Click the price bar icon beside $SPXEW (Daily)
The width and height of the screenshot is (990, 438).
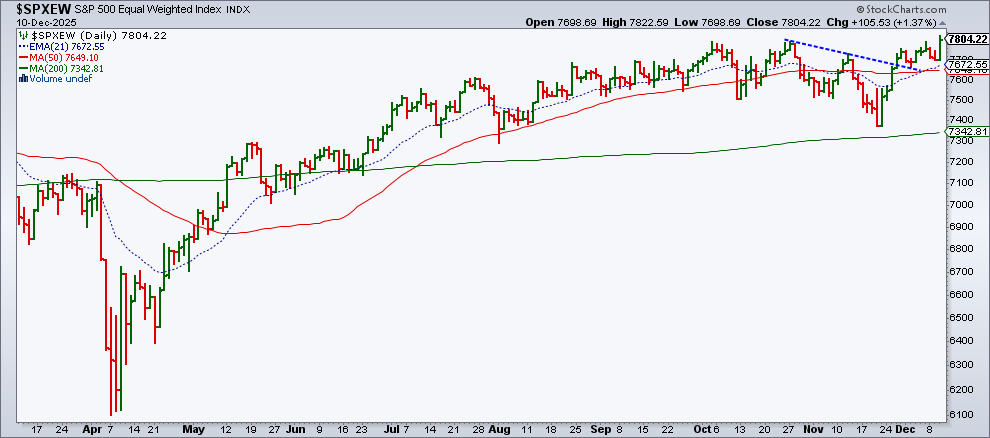pyautogui.click(x=22, y=35)
